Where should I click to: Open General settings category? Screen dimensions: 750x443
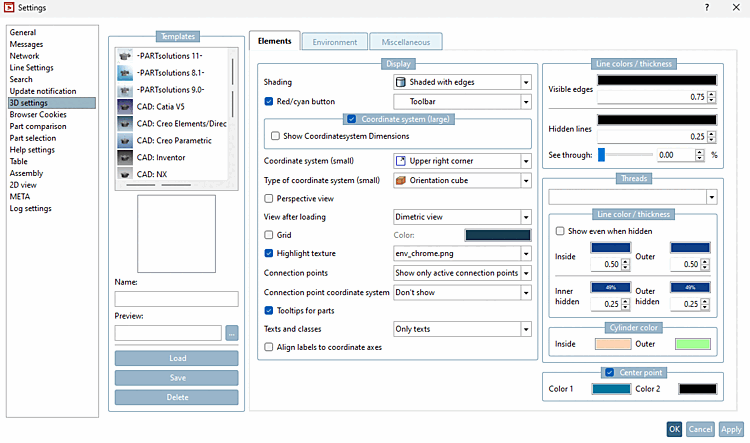pyautogui.click(x=23, y=33)
